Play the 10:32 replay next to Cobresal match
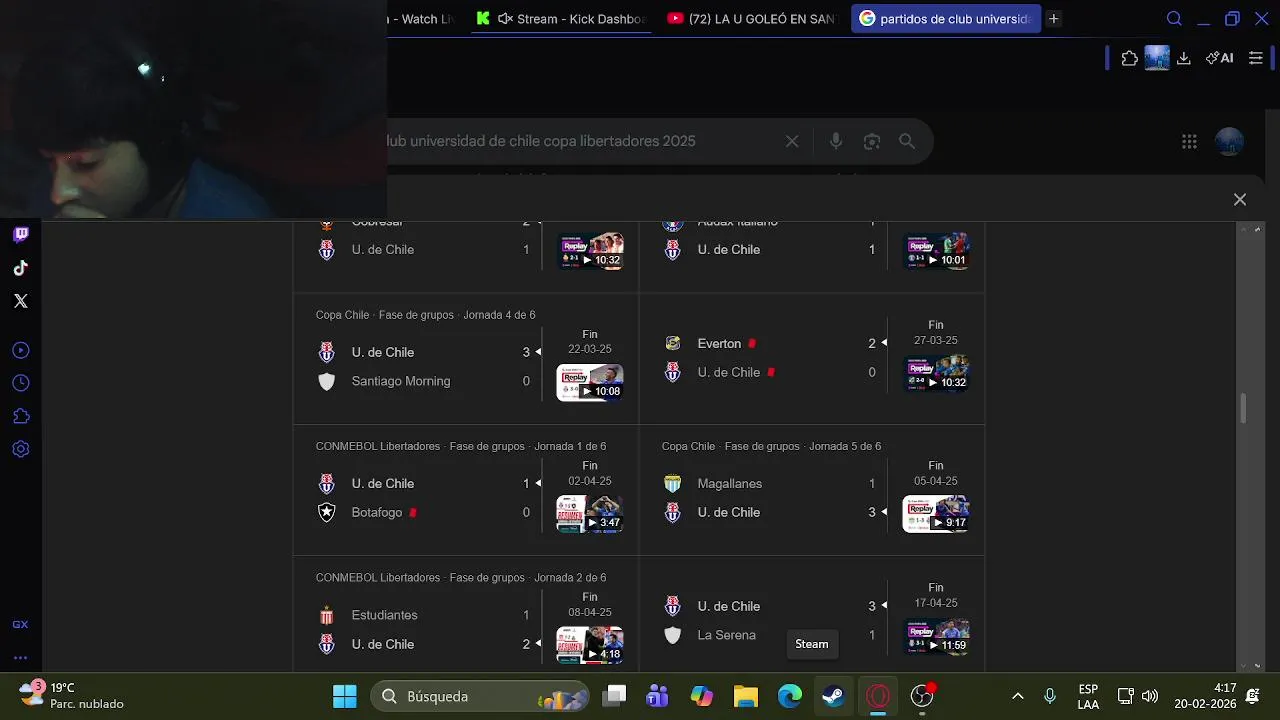This screenshot has width=1280, height=720. (590, 251)
